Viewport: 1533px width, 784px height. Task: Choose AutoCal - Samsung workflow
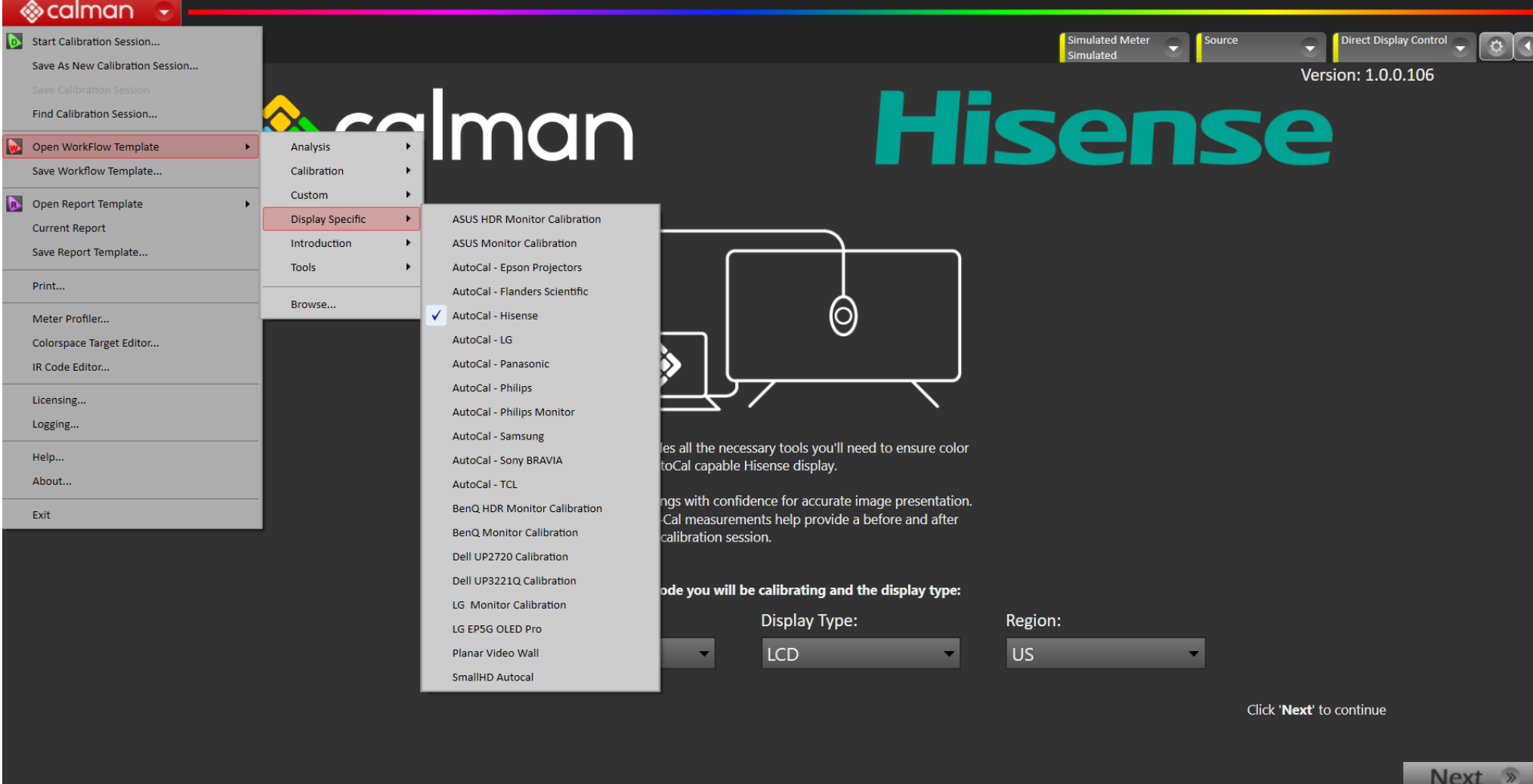[x=540, y=437]
